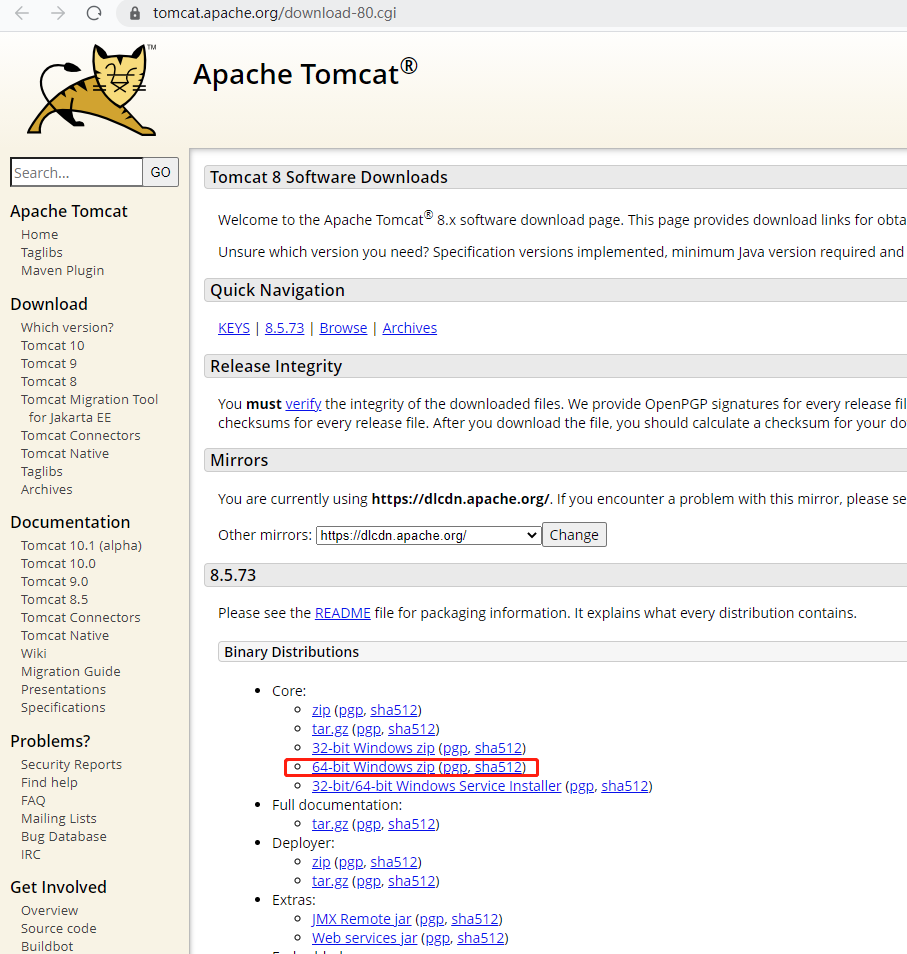Open the Specifications sidebar link
Screen dimensions: 907x954
(x=63, y=708)
